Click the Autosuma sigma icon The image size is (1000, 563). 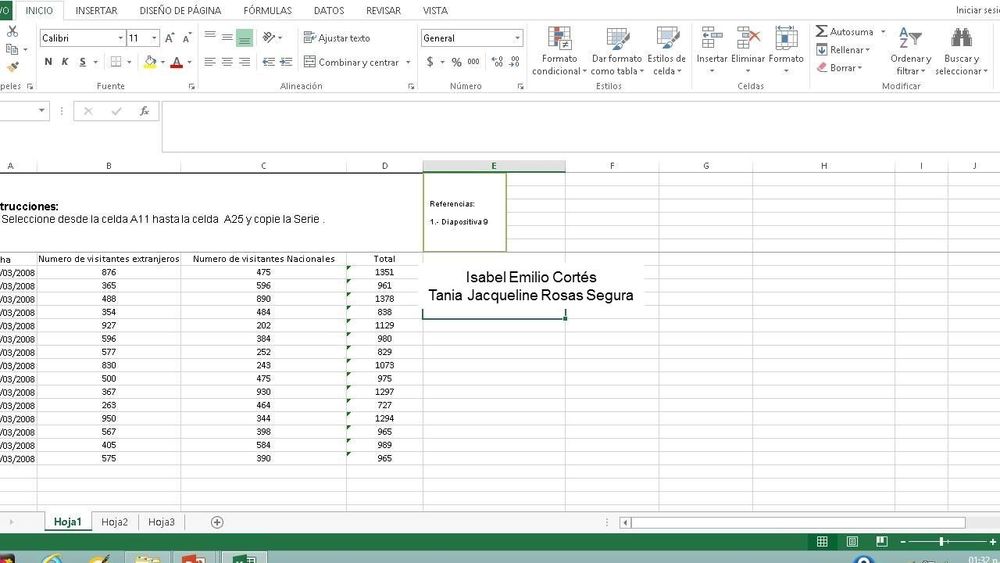pos(822,32)
